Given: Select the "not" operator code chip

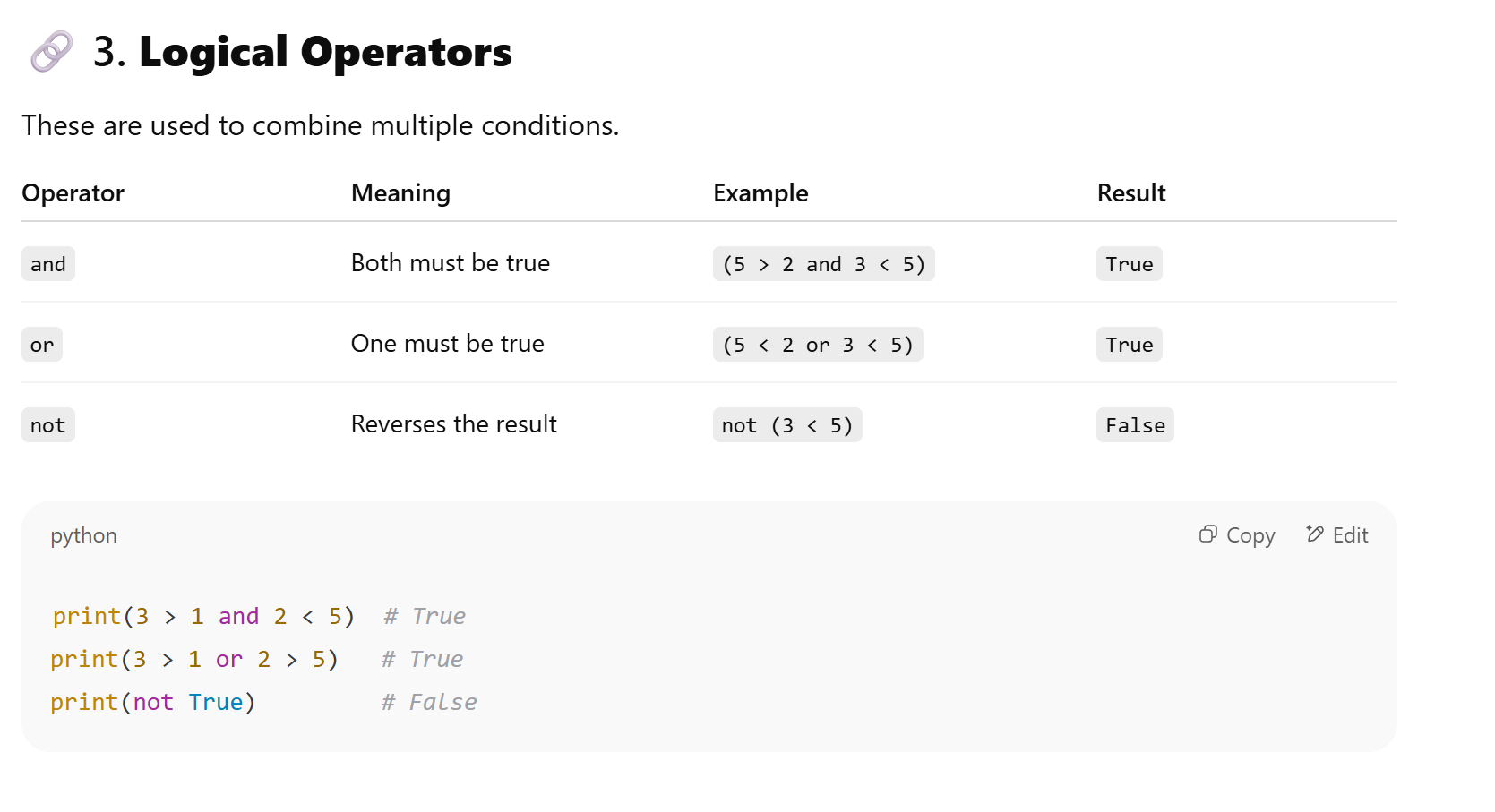Looking at the screenshot, I should pos(48,425).
